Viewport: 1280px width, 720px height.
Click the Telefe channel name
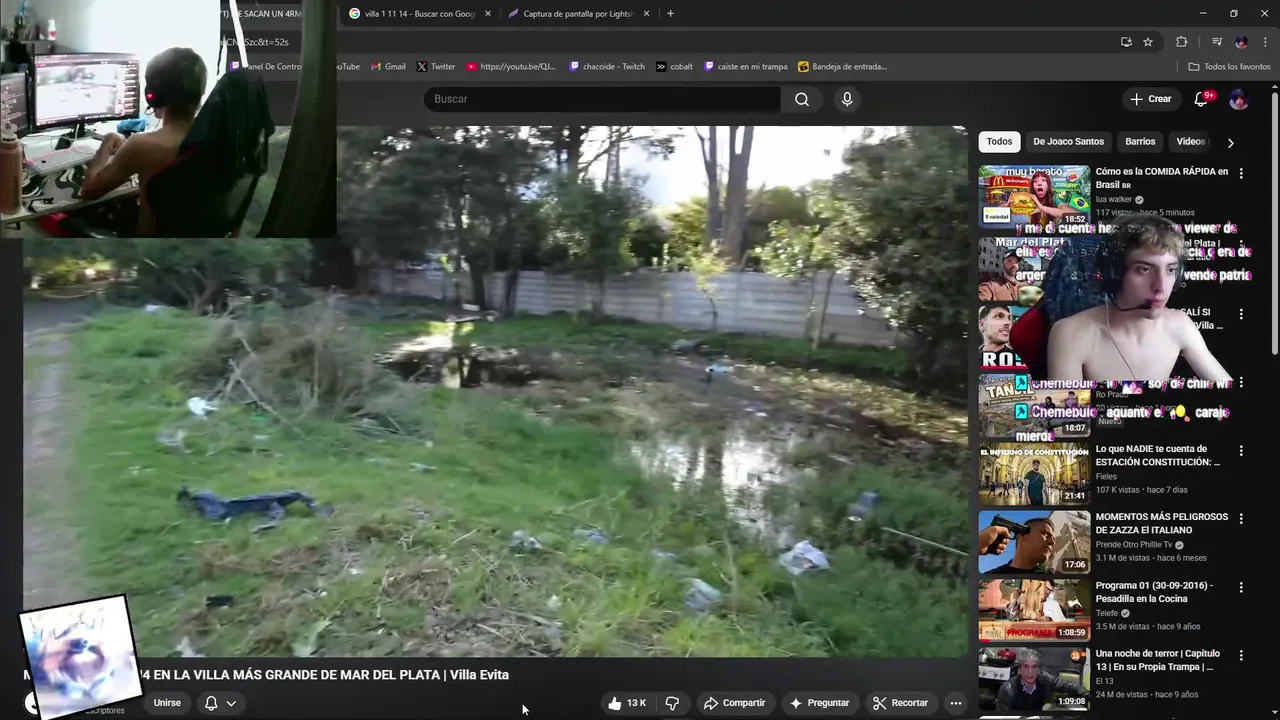[x=1107, y=613]
